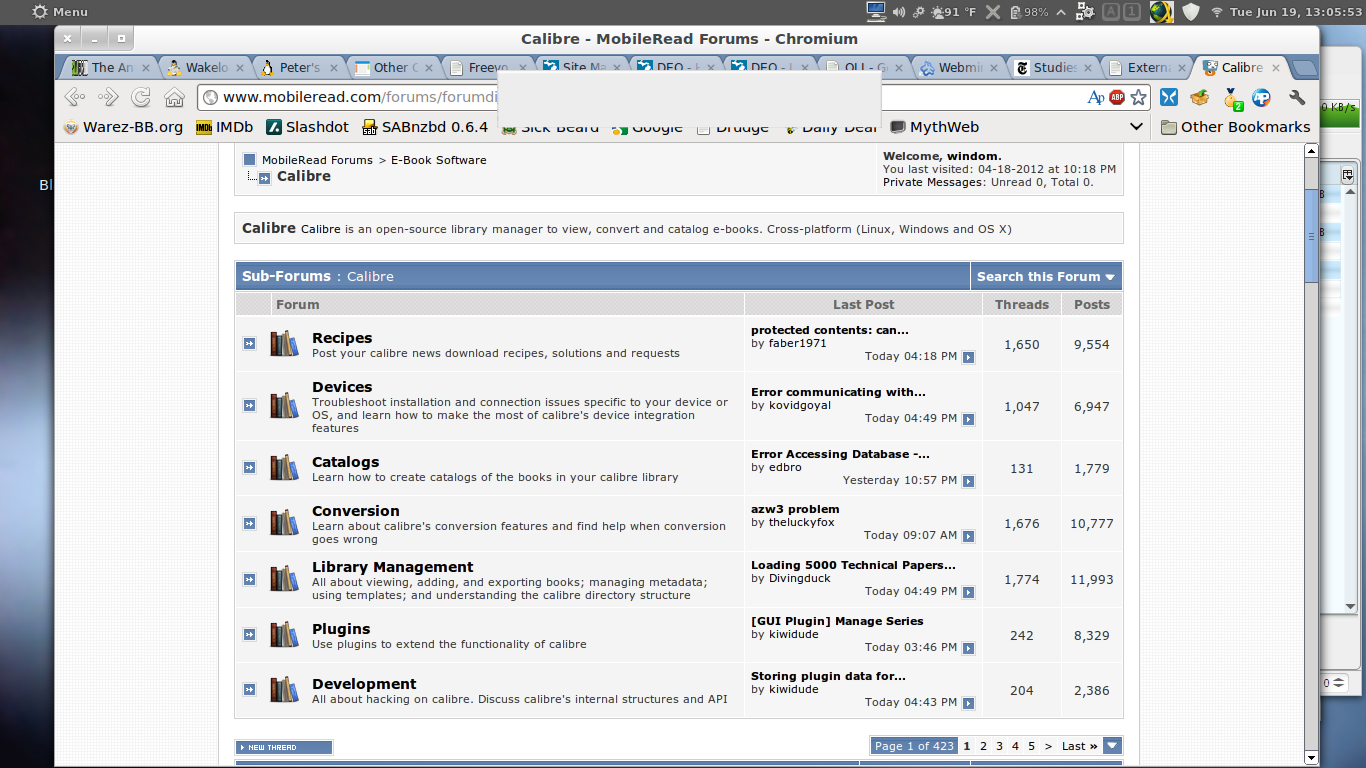Click the shield icon in the top panel

[1190, 12]
